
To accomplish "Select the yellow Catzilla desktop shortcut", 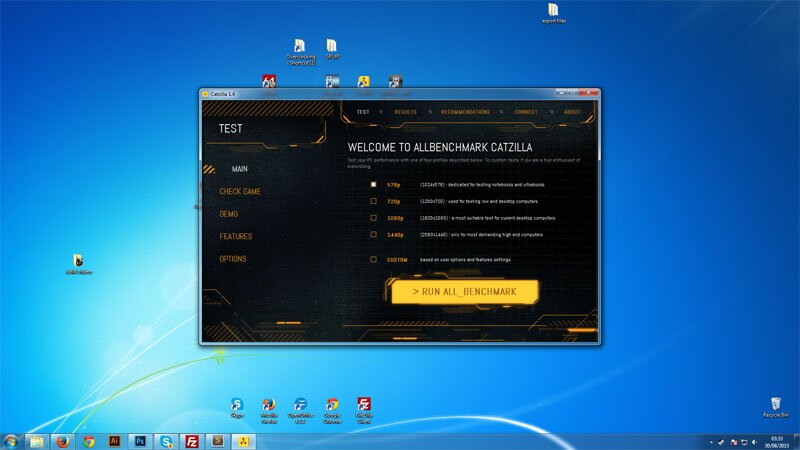I will 364,82.
